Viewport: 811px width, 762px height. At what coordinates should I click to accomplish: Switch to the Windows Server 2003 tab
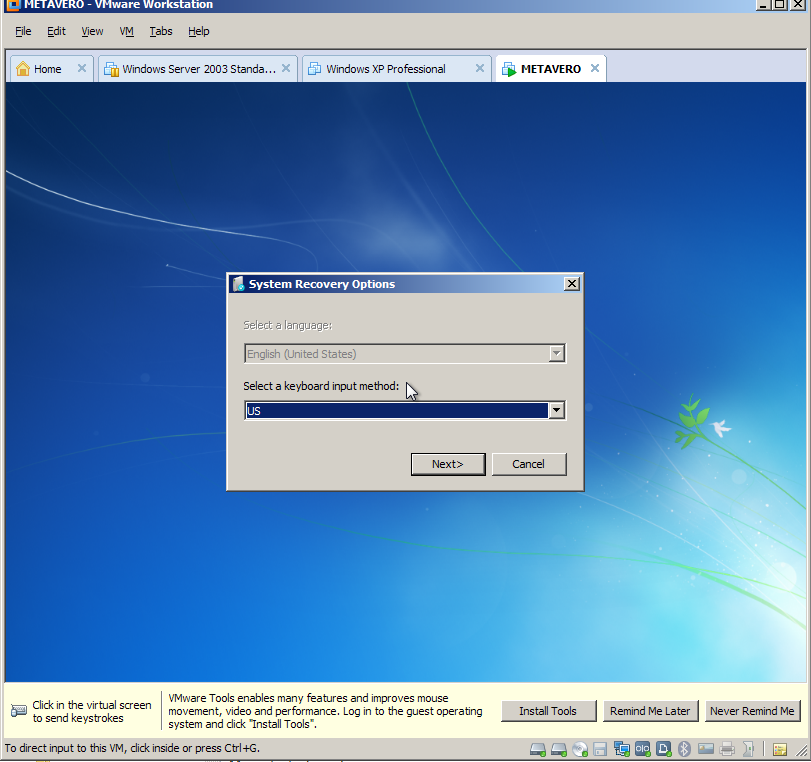point(199,69)
